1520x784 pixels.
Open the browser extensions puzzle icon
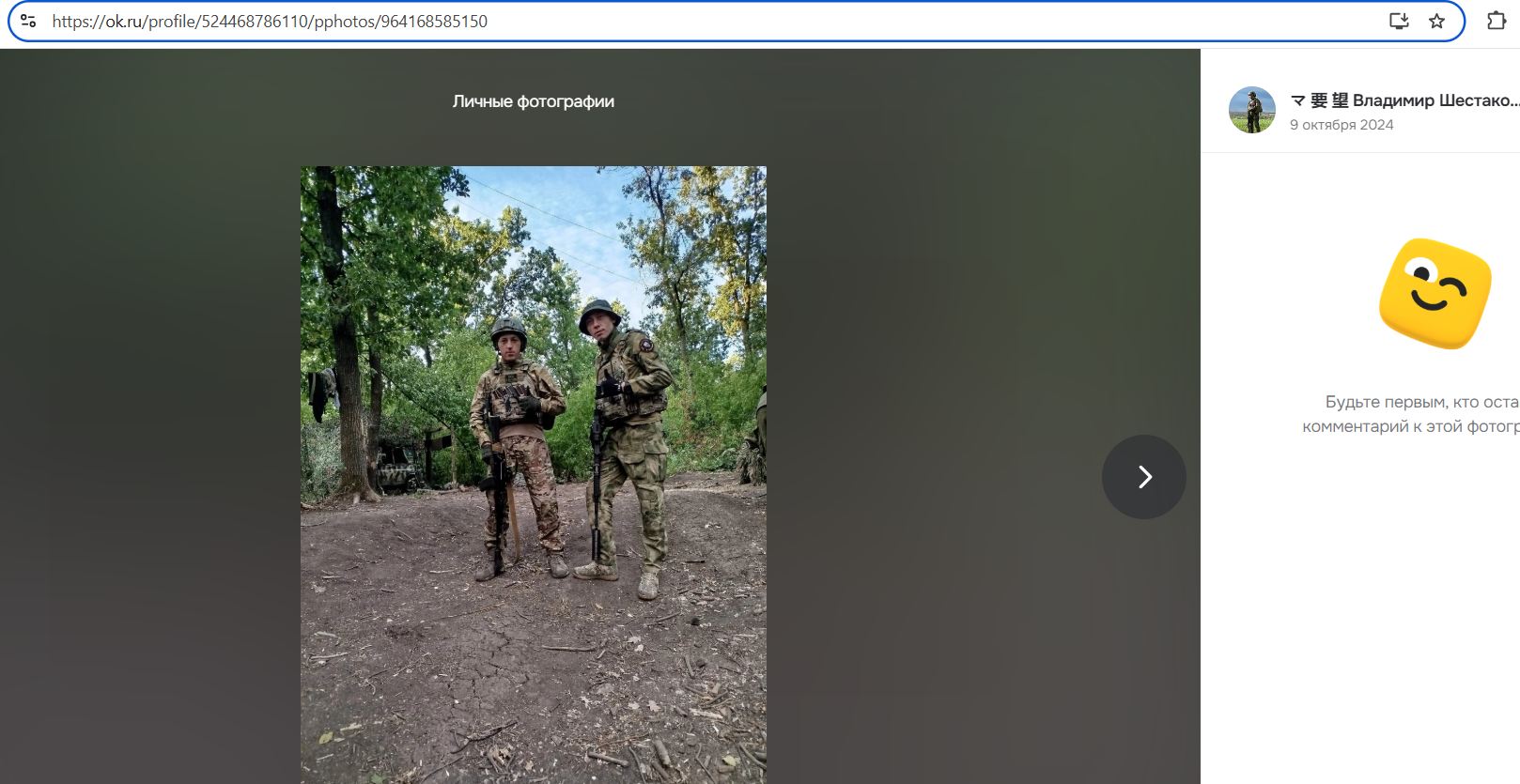1497,21
